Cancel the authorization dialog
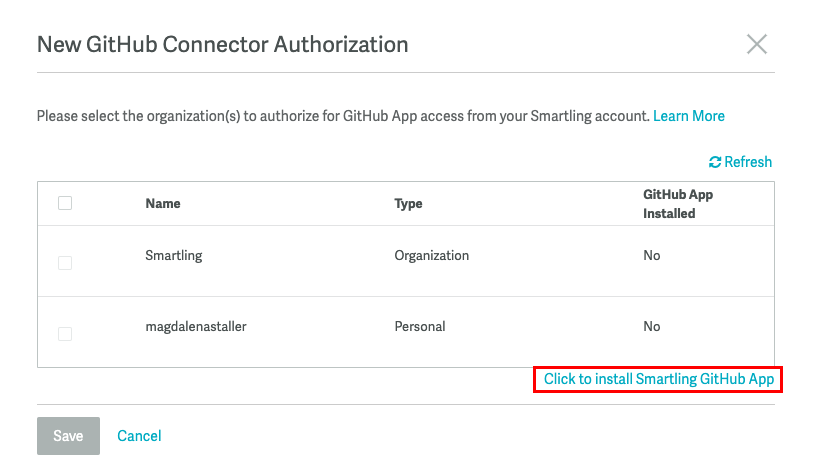Viewport: 814px width, 473px height. click(139, 436)
